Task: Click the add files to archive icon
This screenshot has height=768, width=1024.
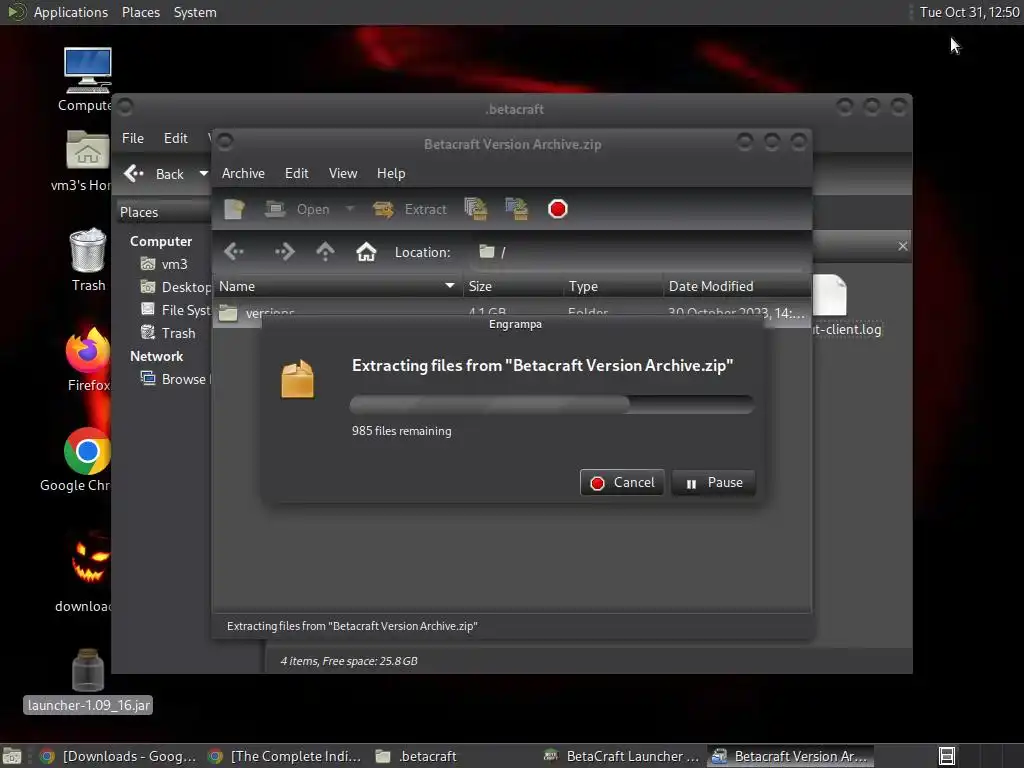Action: (x=476, y=209)
